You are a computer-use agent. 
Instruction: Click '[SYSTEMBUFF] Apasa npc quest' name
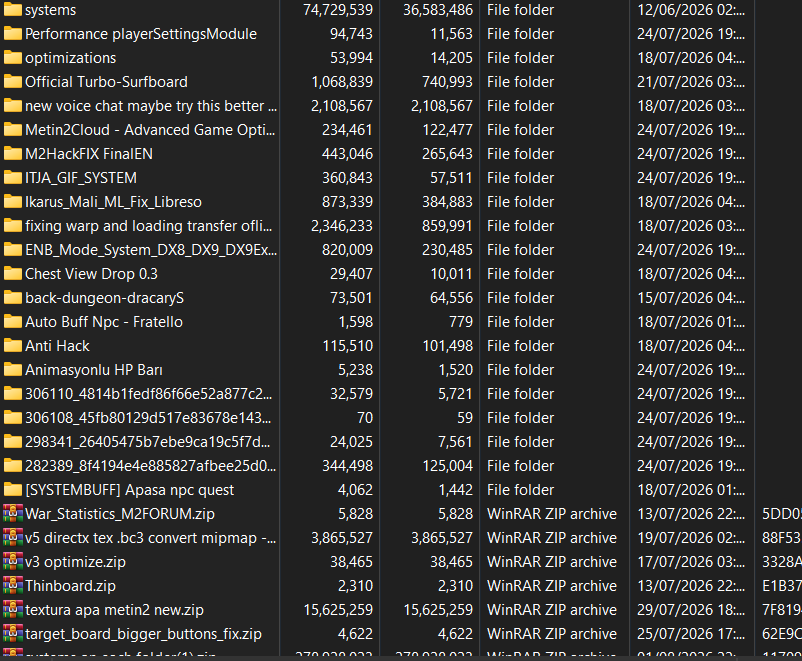coord(129,490)
